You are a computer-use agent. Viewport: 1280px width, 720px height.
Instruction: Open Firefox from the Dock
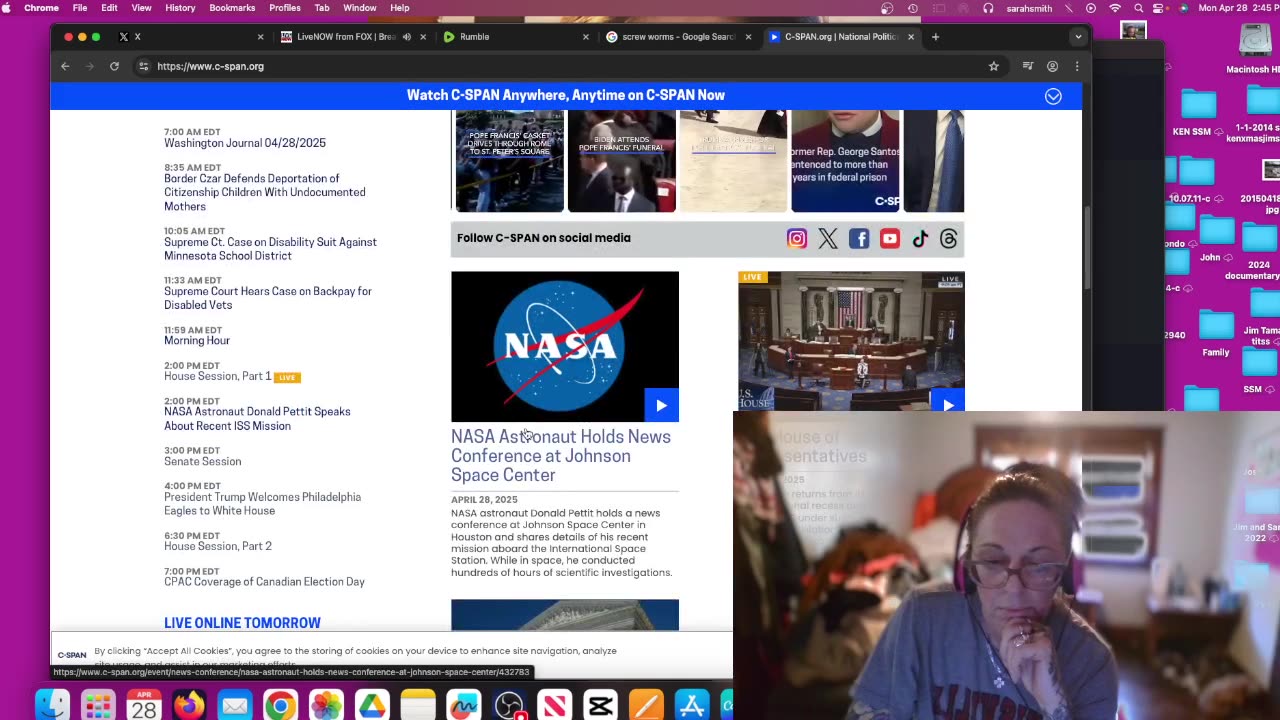(189, 706)
